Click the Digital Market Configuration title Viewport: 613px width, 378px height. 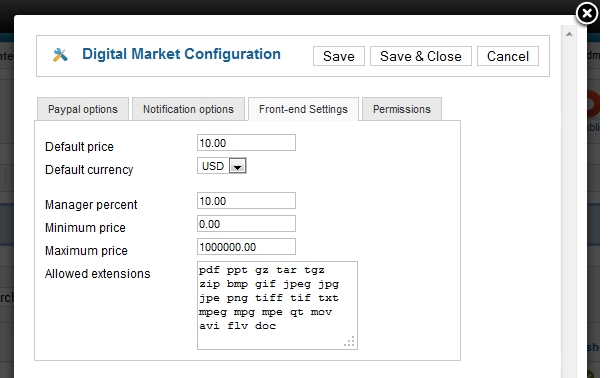(x=181, y=54)
